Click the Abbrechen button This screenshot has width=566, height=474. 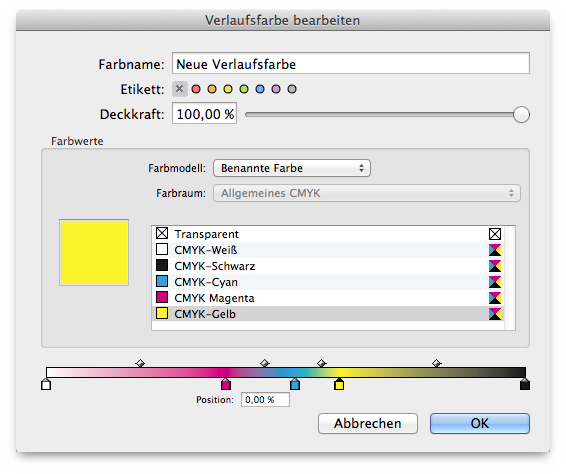tap(368, 423)
